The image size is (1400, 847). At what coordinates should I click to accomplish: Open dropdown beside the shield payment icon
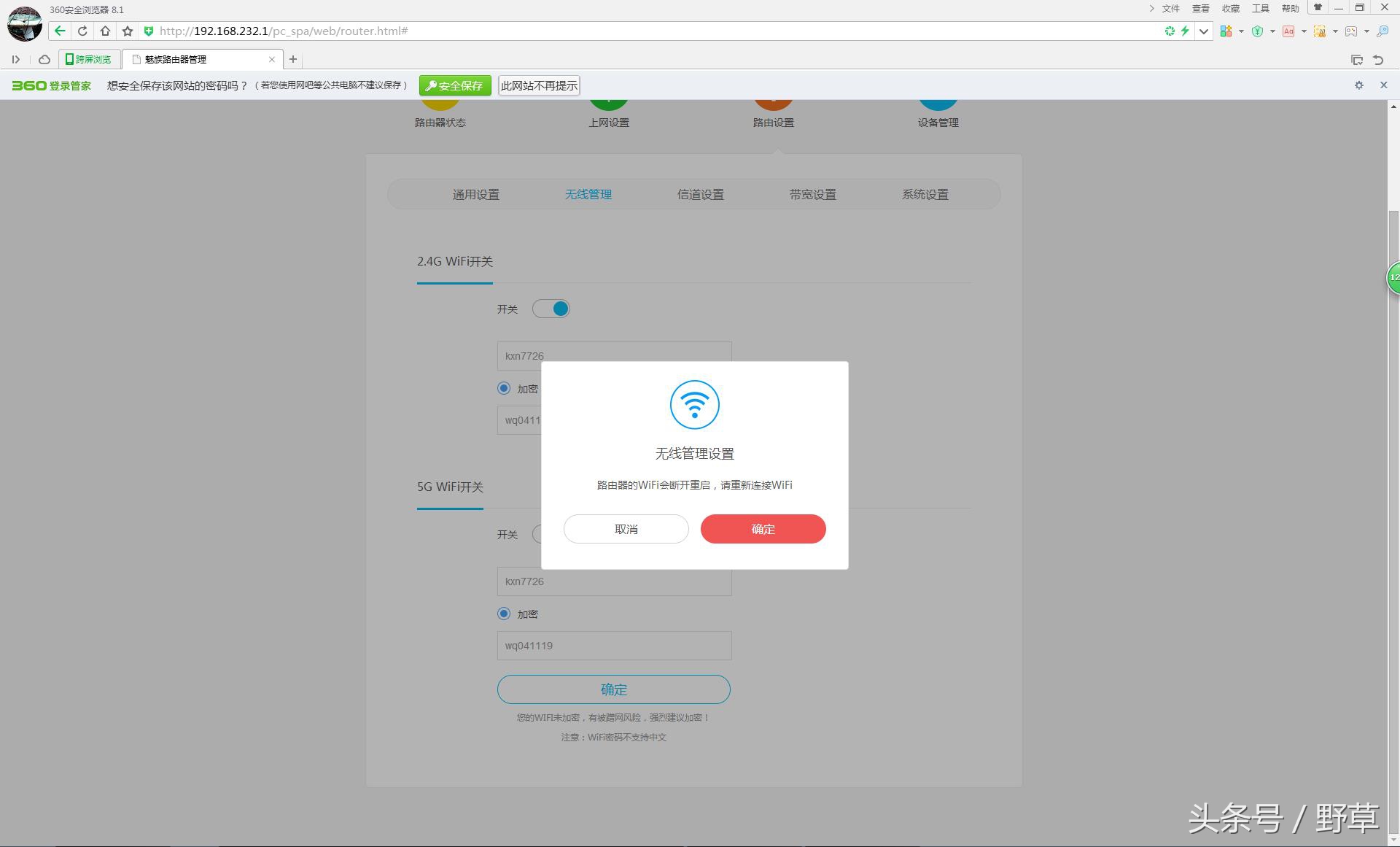[x=1272, y=31]
